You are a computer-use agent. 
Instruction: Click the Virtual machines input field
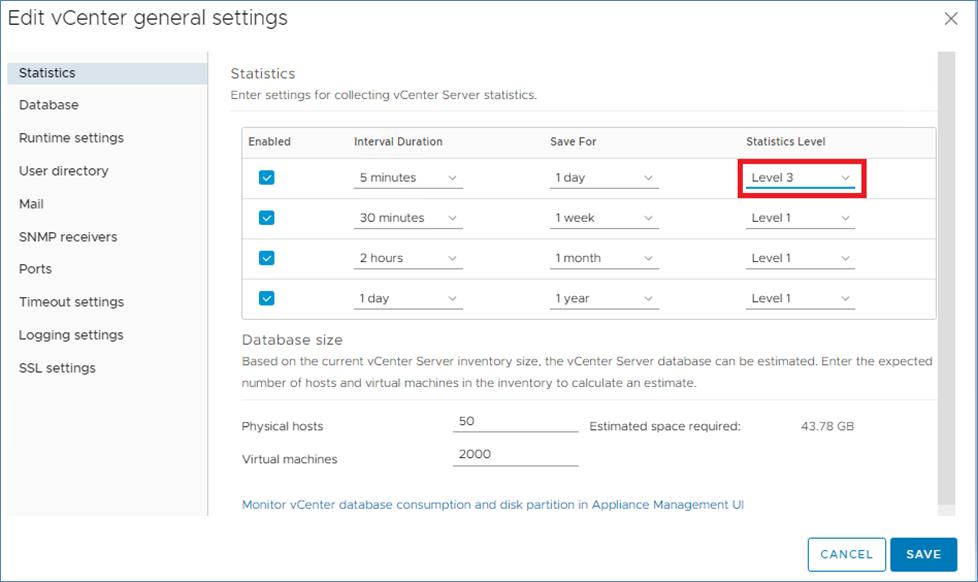(x=515, y=455)
